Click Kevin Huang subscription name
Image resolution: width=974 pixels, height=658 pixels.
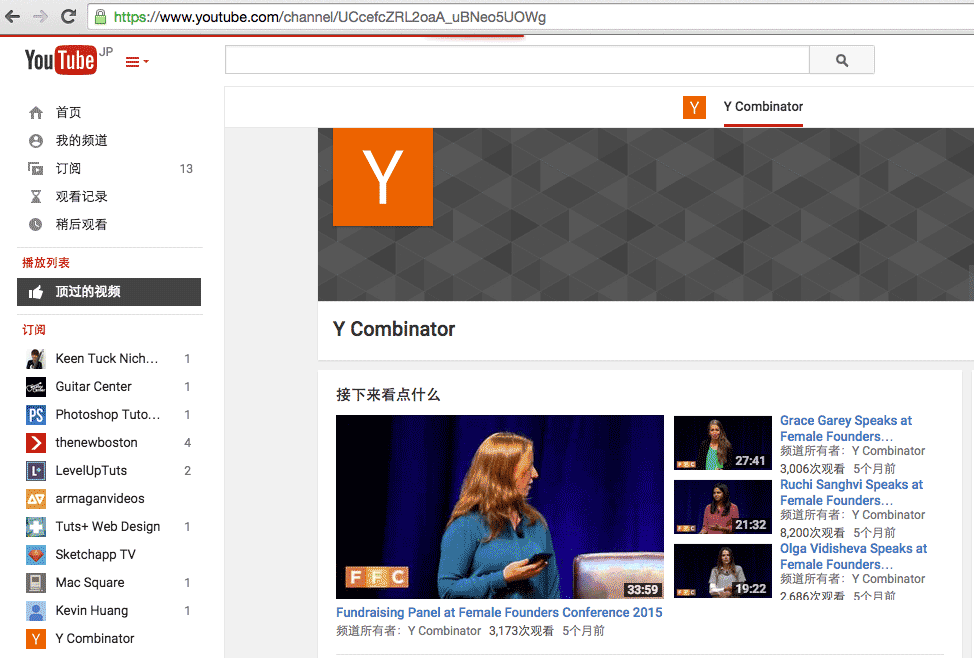click(x=92, y=611)
